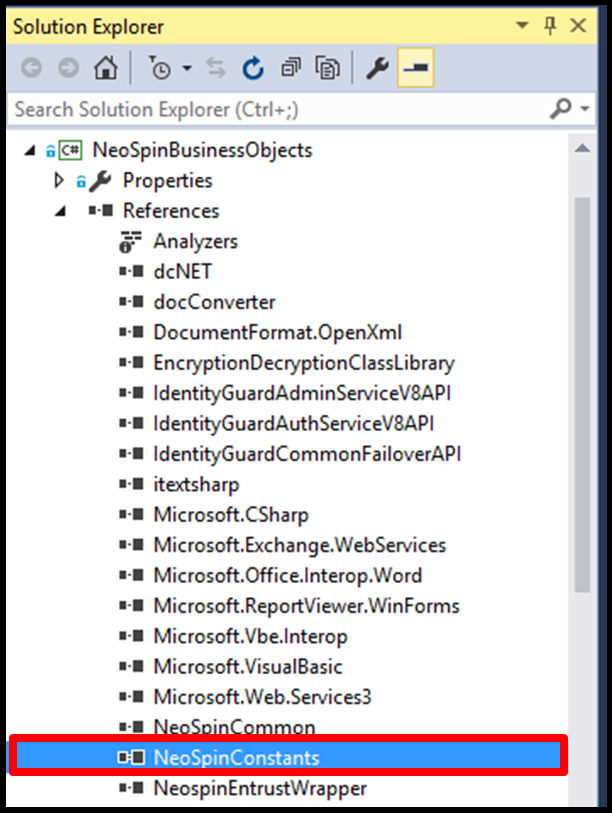
Task: Collapse the NeoSpinBusinessObjects project node
Action: pos(30,150)
